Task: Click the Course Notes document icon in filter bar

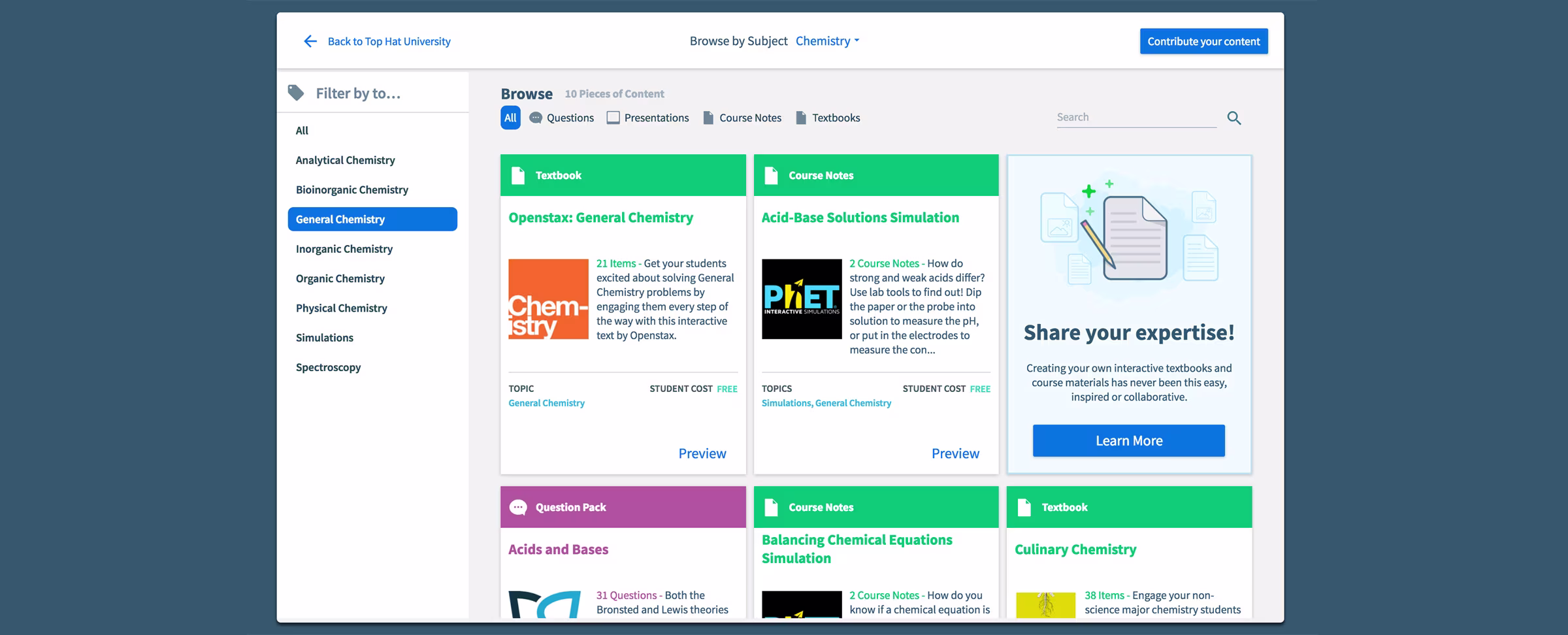Action: click(x=708, y=118)
